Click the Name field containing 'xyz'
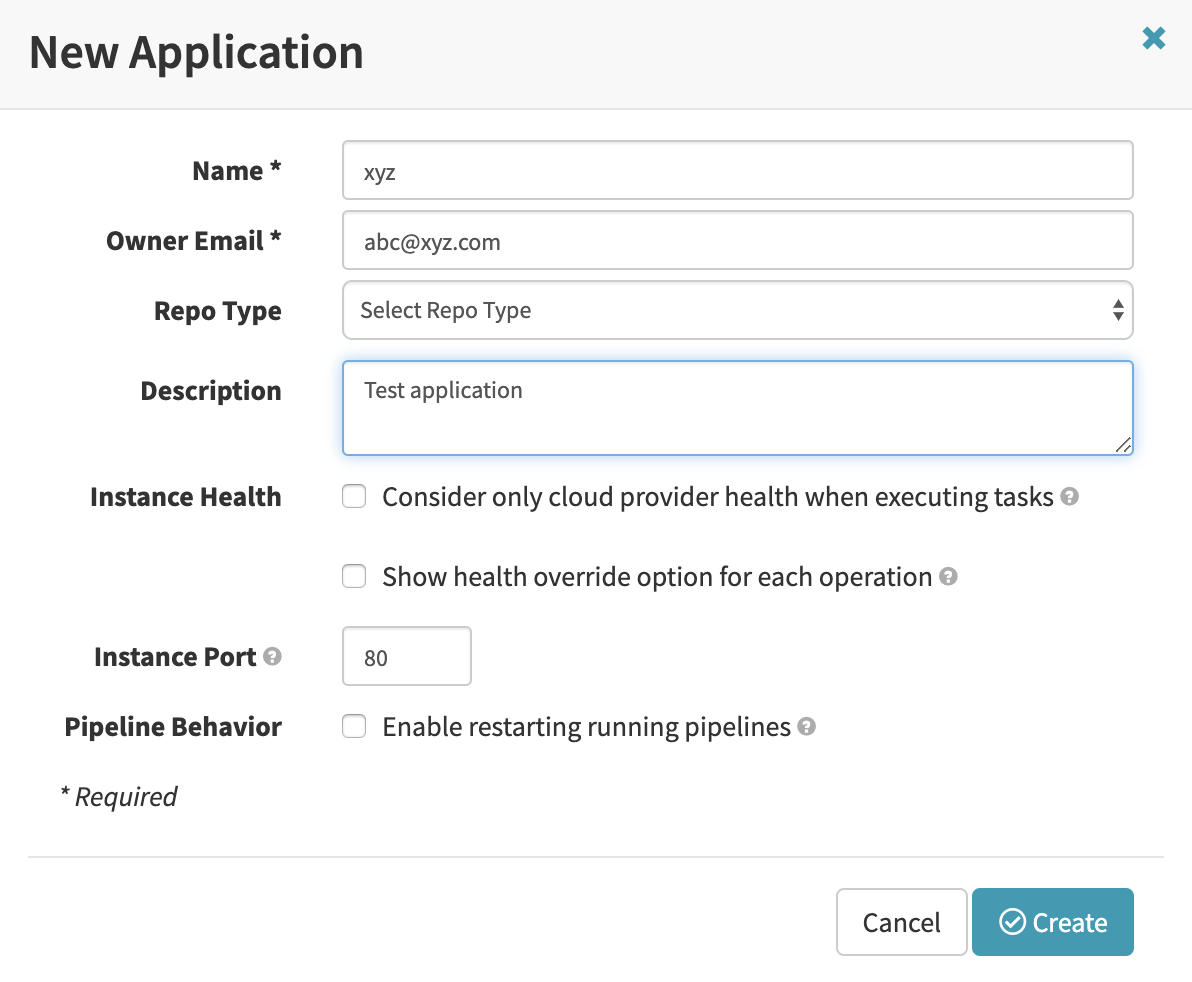This screenshot has width=1192, height=982. (737, 171)
